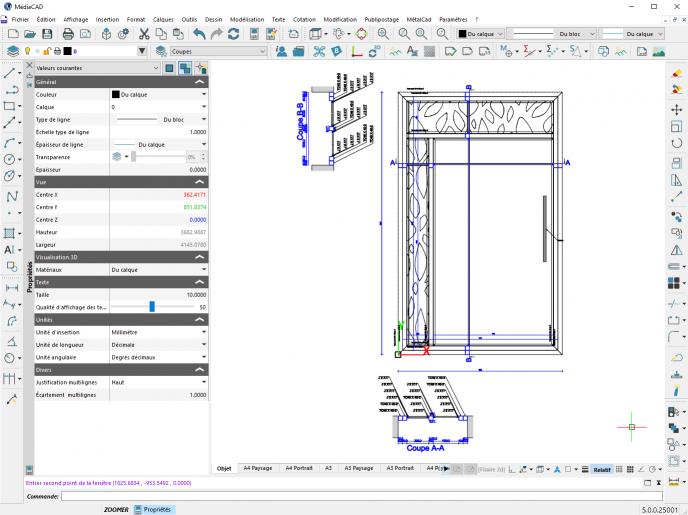The width and height of the screenshot is (688, 515).
Task: Click the Print icon in toolbar
Action: [68, 33]
